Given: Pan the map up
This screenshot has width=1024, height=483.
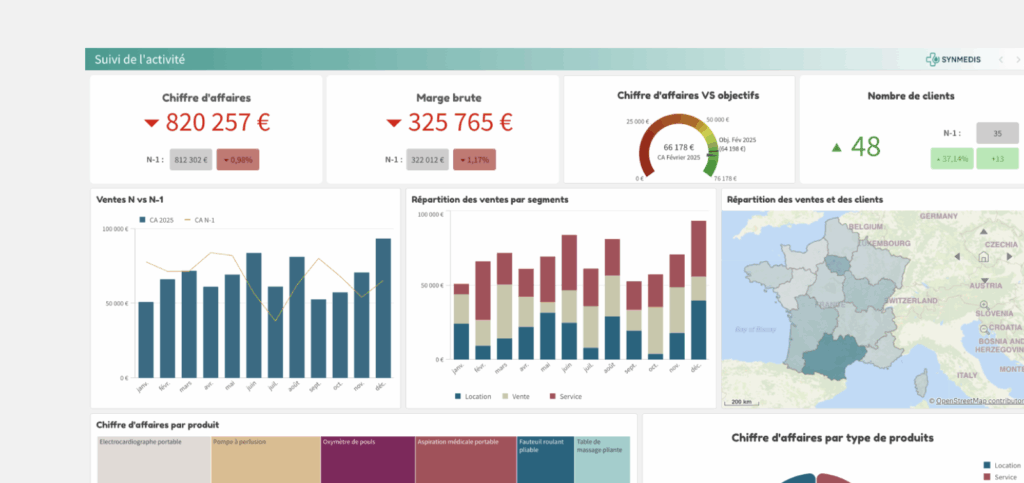Looking at the screenshot, I should tap(984, 232).
